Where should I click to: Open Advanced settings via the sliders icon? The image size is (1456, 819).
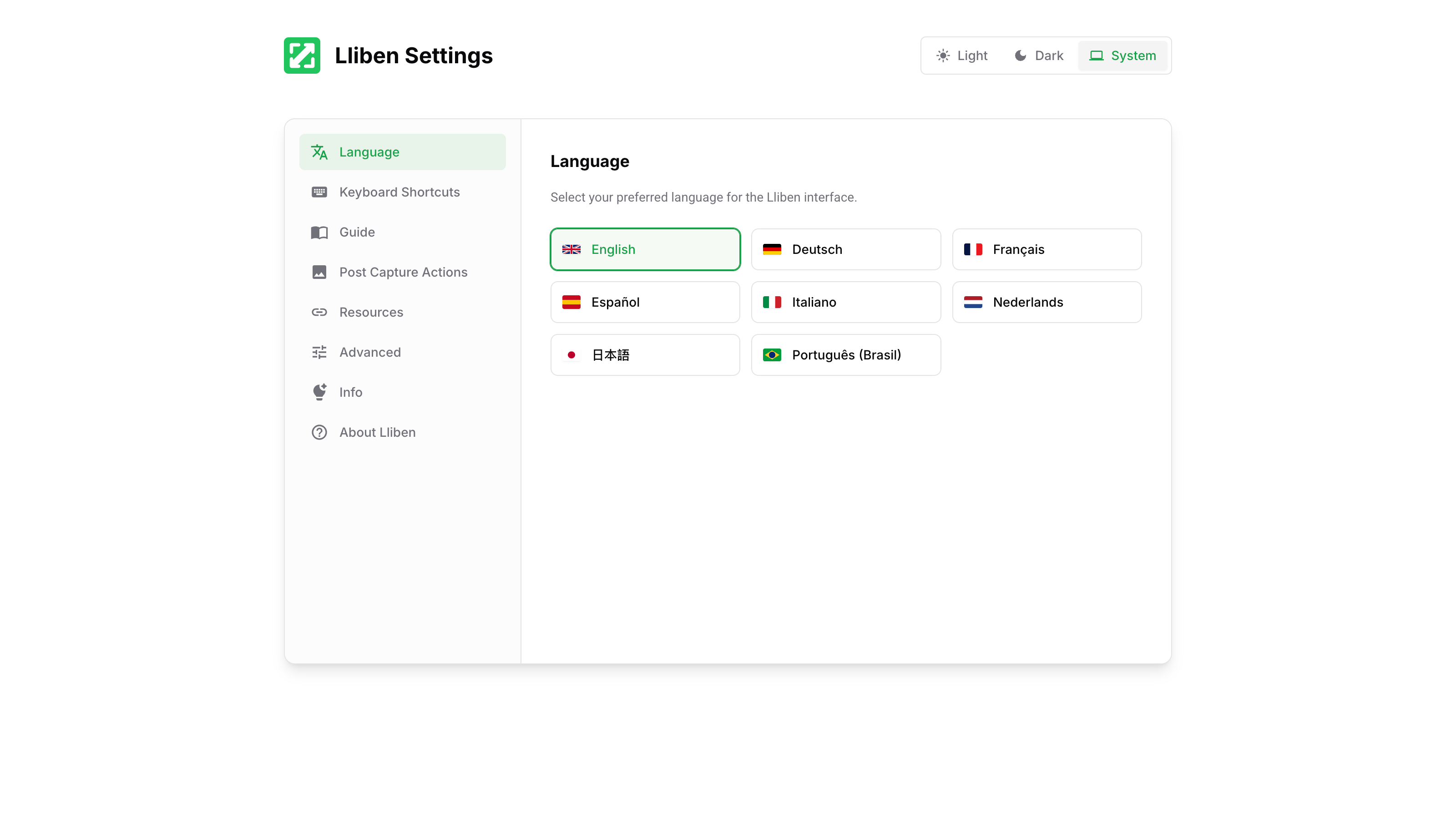(319, 352)
